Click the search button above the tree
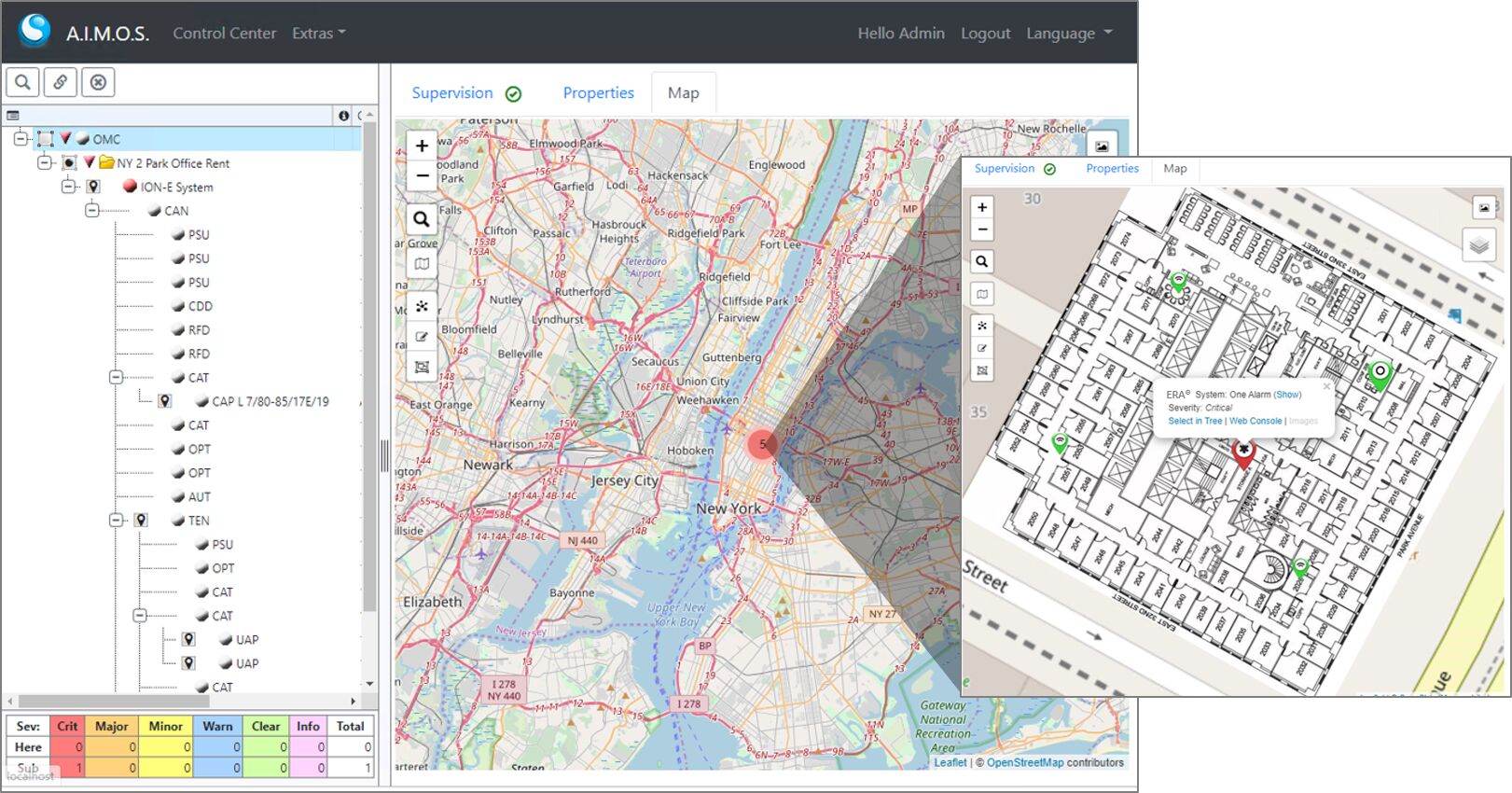 tap(22, 82)
